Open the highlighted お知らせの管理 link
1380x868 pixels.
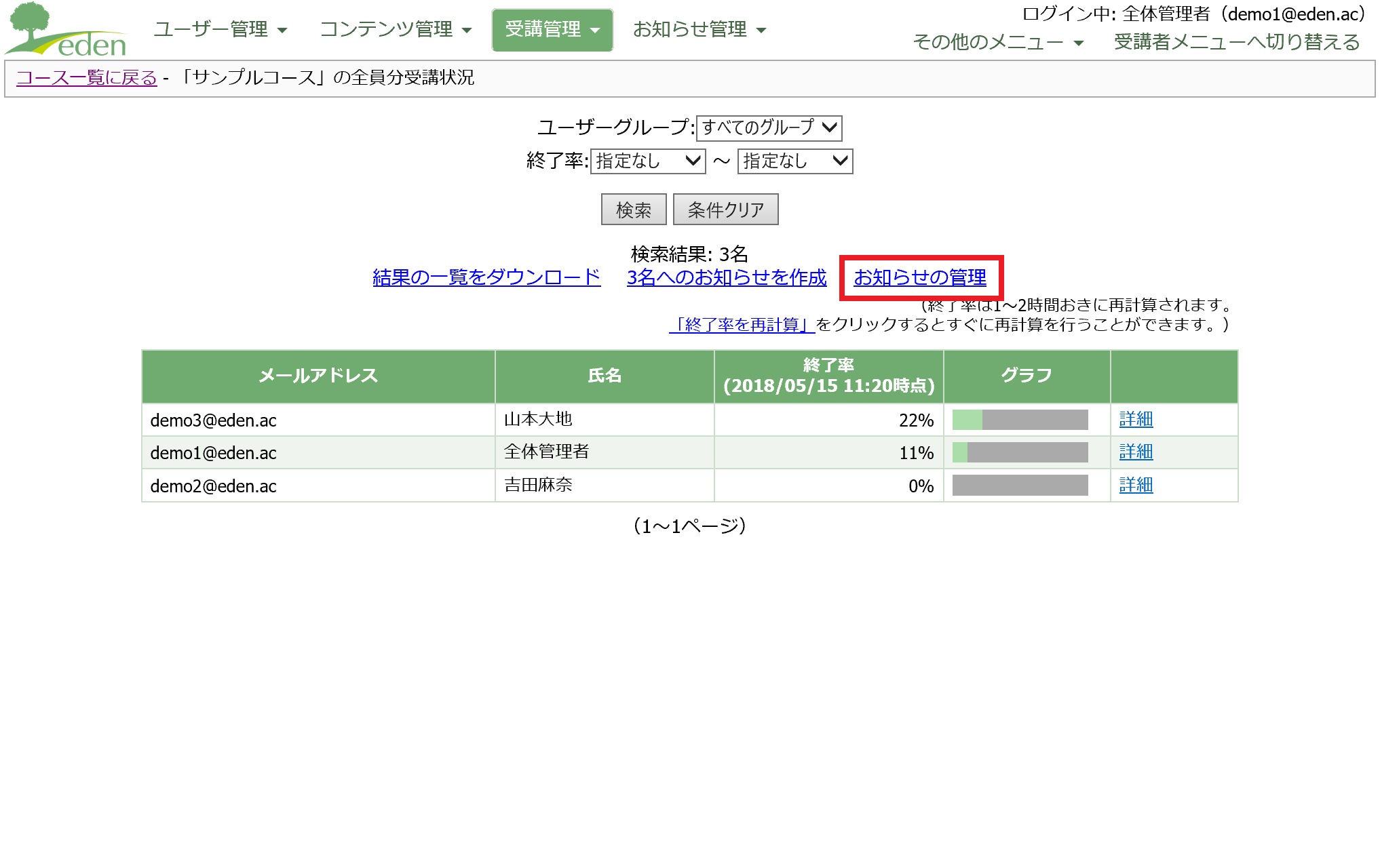point(919,277)
